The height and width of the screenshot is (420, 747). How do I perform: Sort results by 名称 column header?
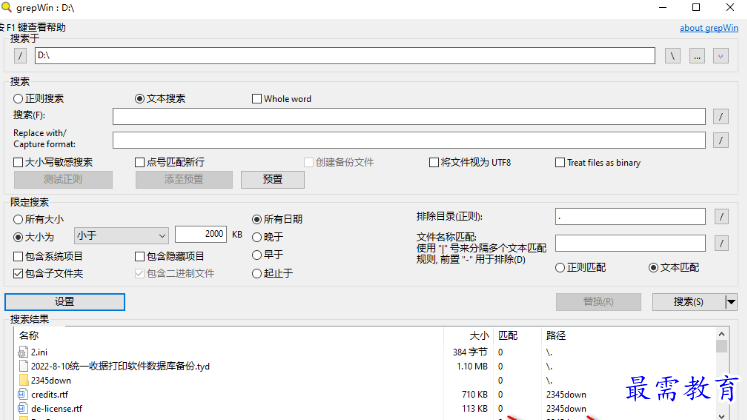coord(229,336)
